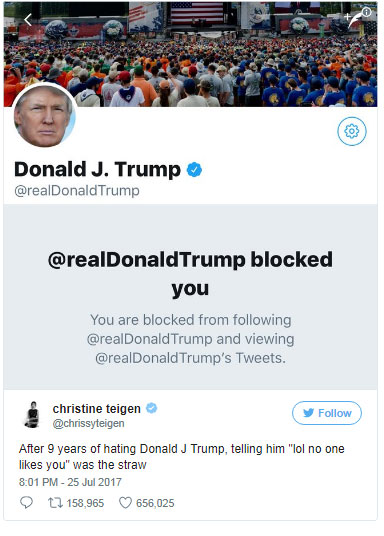Follow @chrissyteigen with the Follow button

[x=327, y=413]
